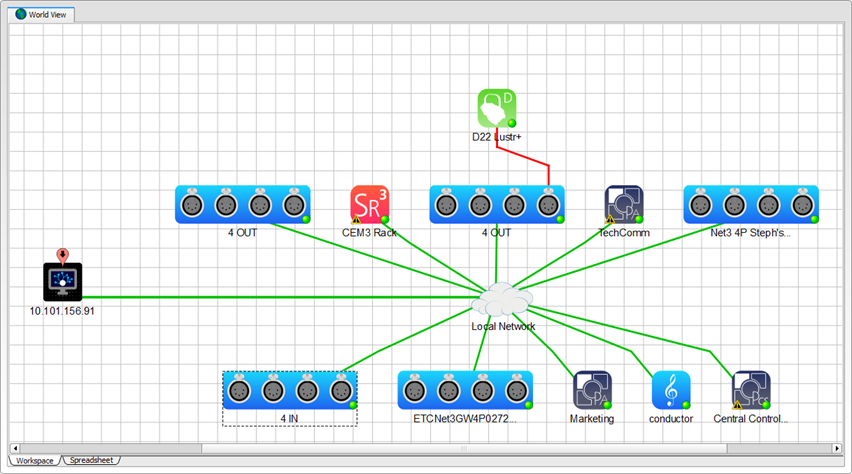Click the Central Control device icon
The width and height of the screenshot is (852, 474).
pos(750,390)
